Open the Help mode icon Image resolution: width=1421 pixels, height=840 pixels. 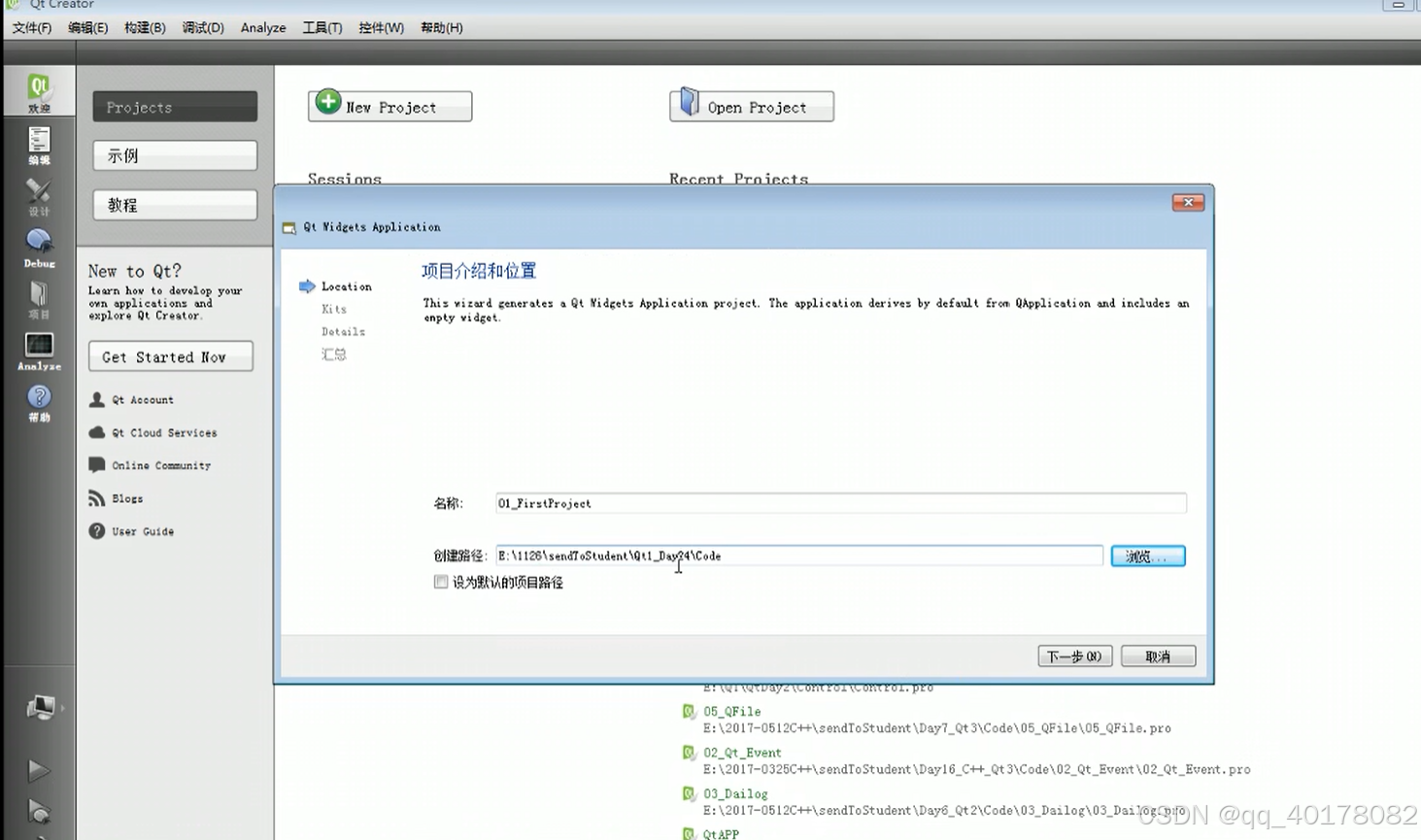pyautogui.click(x=39, y=402)
